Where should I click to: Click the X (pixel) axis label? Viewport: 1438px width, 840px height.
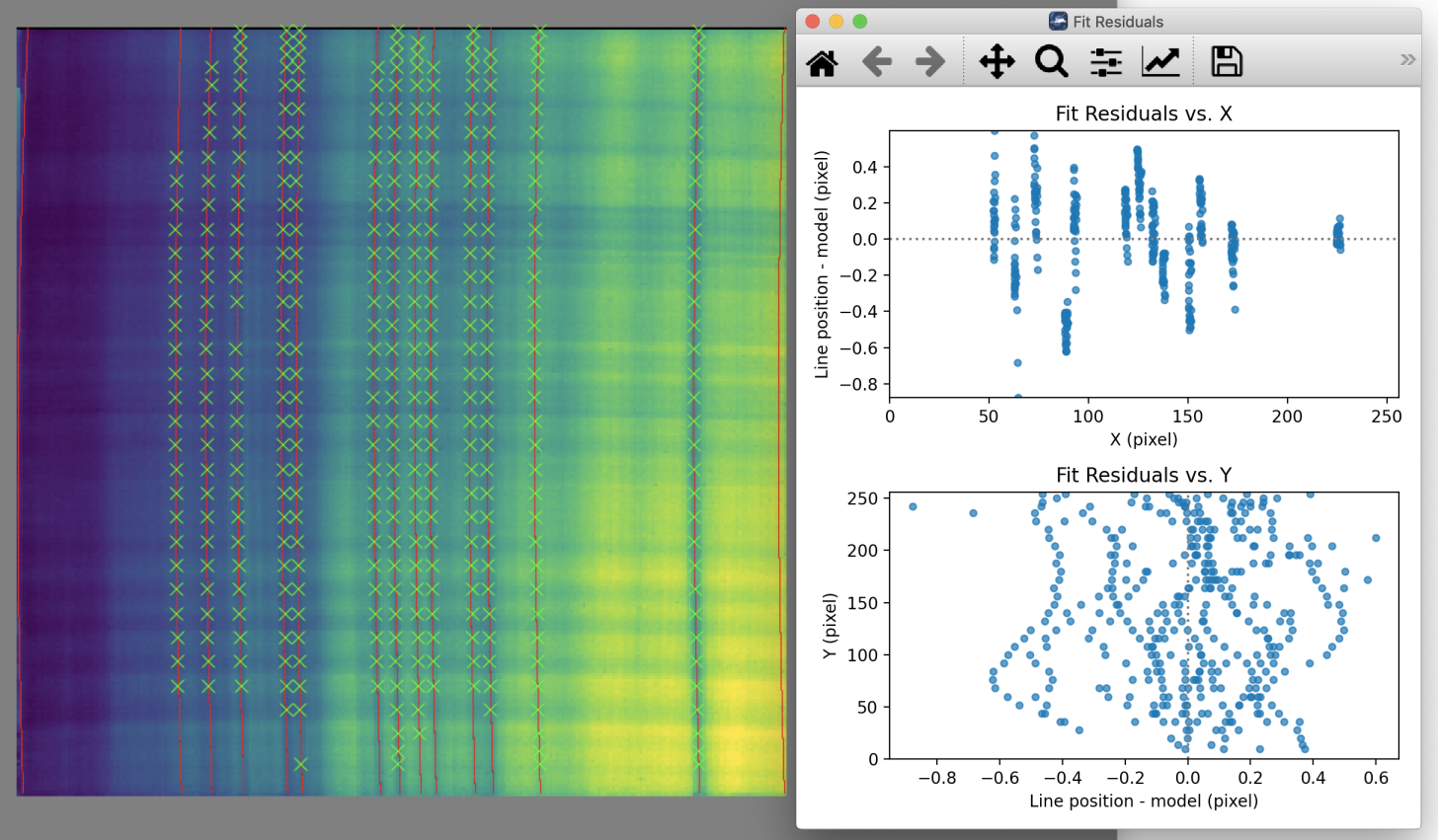1143,439
